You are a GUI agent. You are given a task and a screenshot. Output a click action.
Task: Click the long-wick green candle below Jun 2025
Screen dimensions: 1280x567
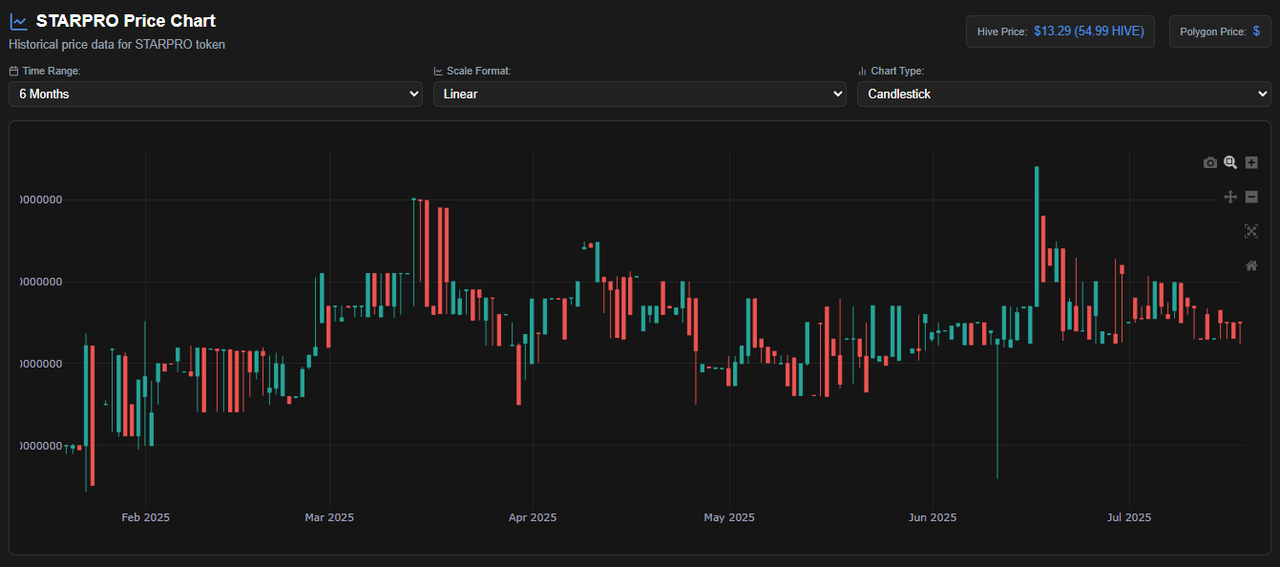pos(997,409)
